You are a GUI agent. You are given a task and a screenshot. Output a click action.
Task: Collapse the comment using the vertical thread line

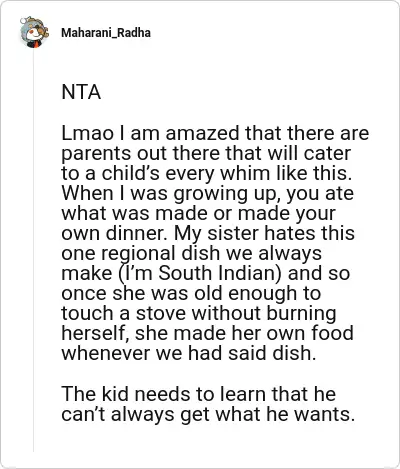(x=33, y=250)
